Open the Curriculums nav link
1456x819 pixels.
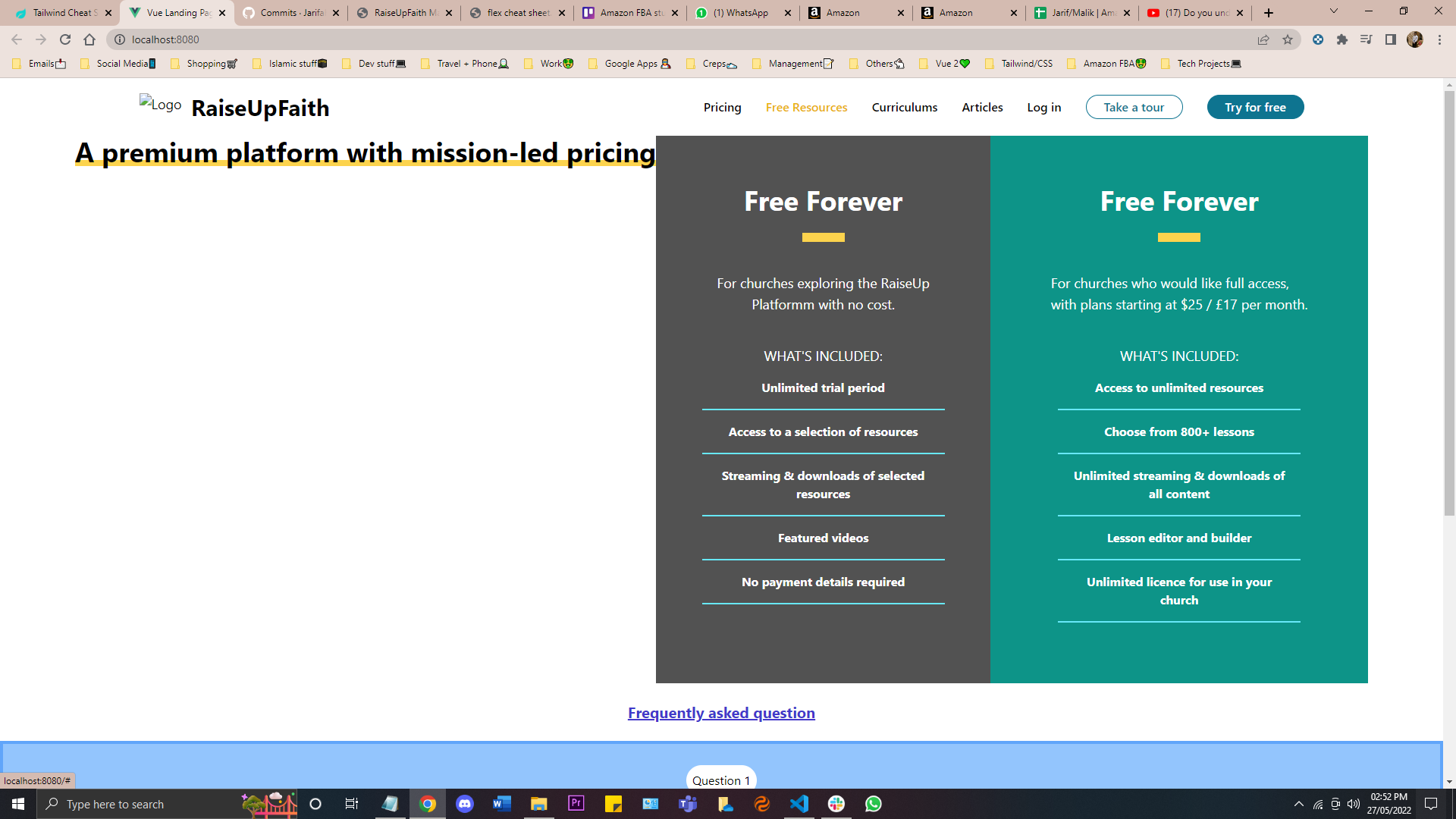(x=904, y=107)
